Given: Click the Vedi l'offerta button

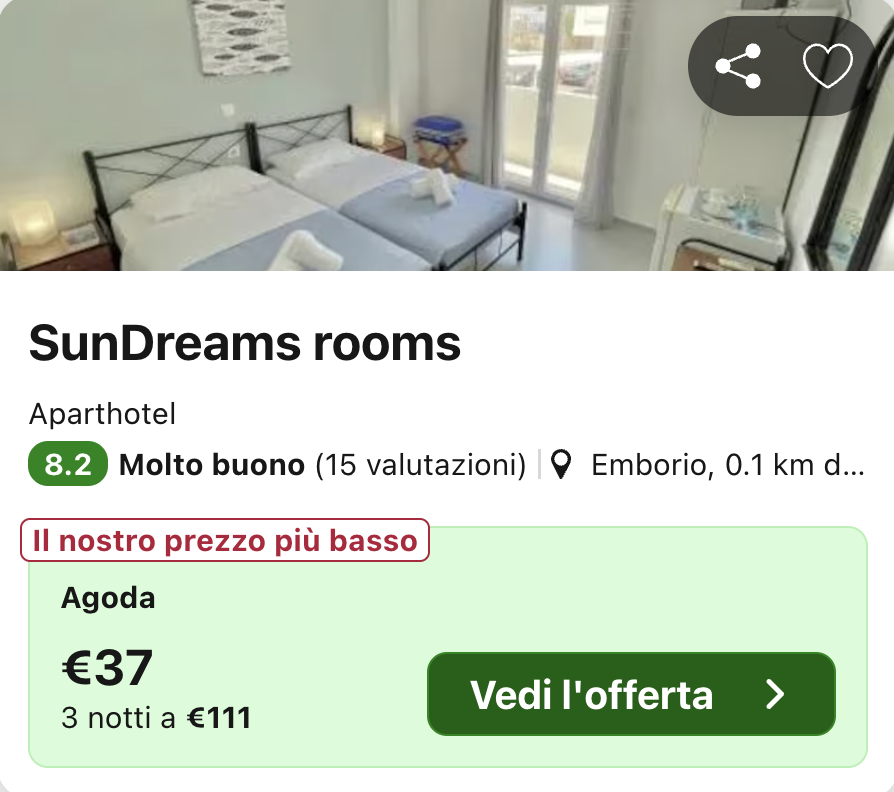Looking at the screenshot, I should pyautogui.click(x=631, y=694).
